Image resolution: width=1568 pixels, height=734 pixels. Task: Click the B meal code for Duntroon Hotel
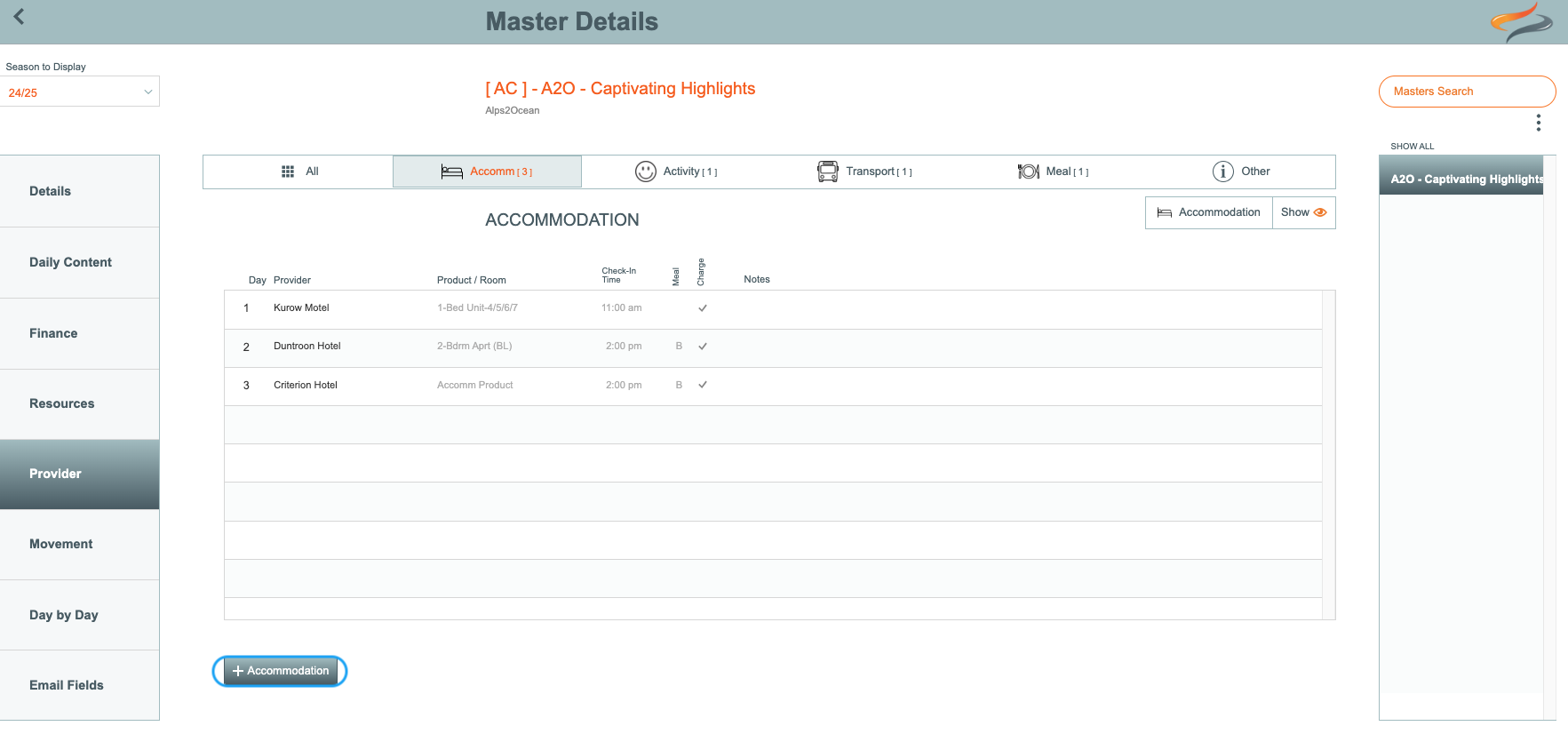tap(679, 347)
